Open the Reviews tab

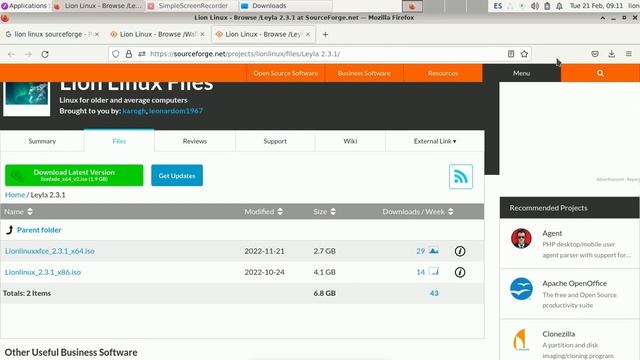(195, 141)
